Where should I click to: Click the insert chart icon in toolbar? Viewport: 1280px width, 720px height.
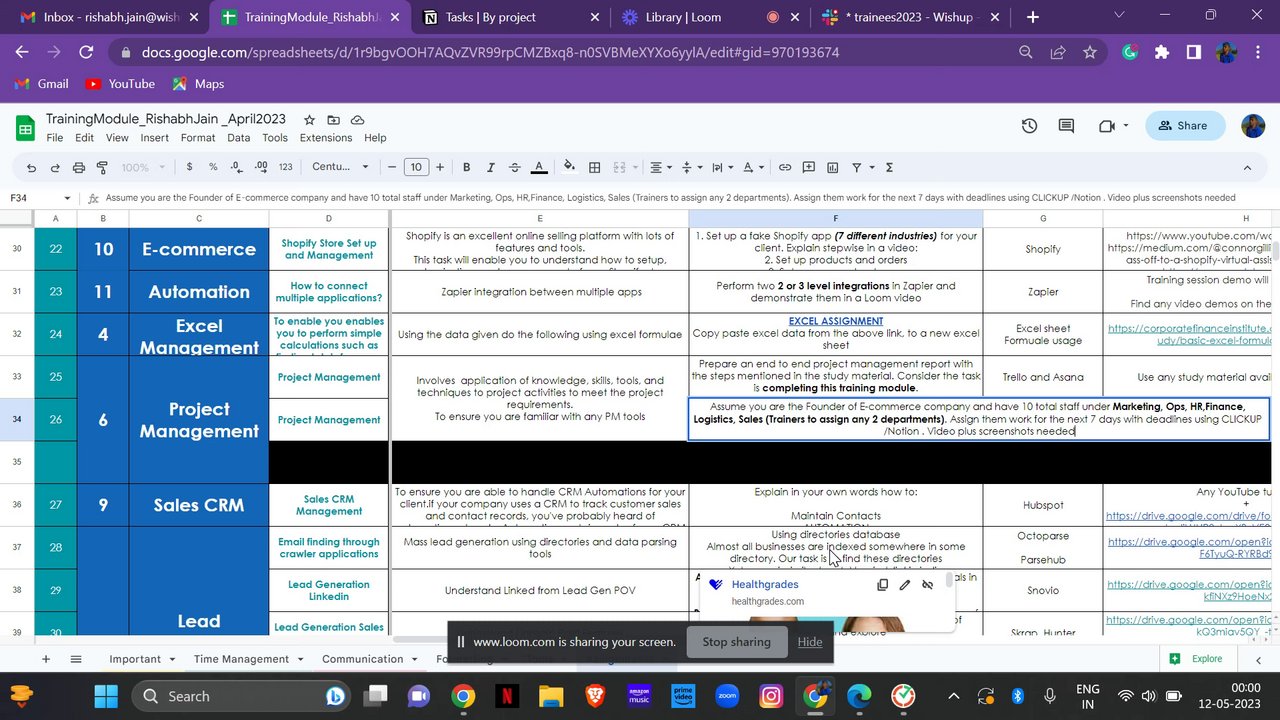(832, 167)
